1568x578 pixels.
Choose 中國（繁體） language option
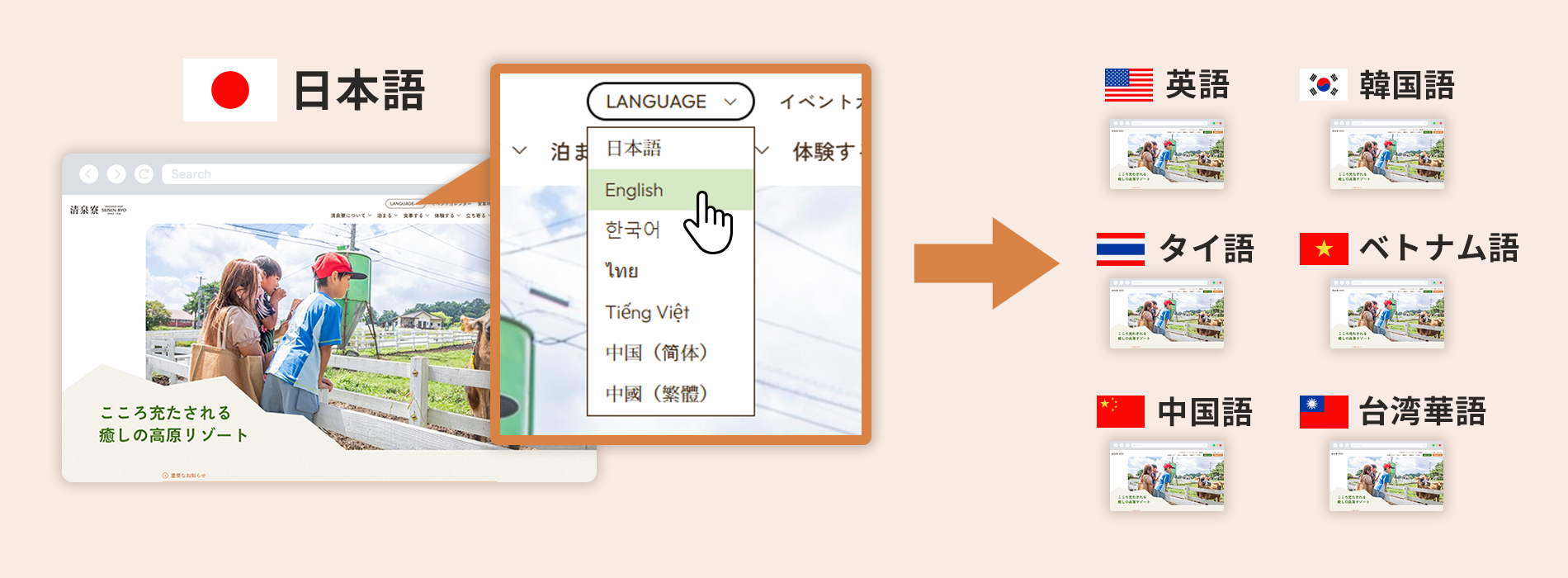pyautogui.click(x=670, y=394)
